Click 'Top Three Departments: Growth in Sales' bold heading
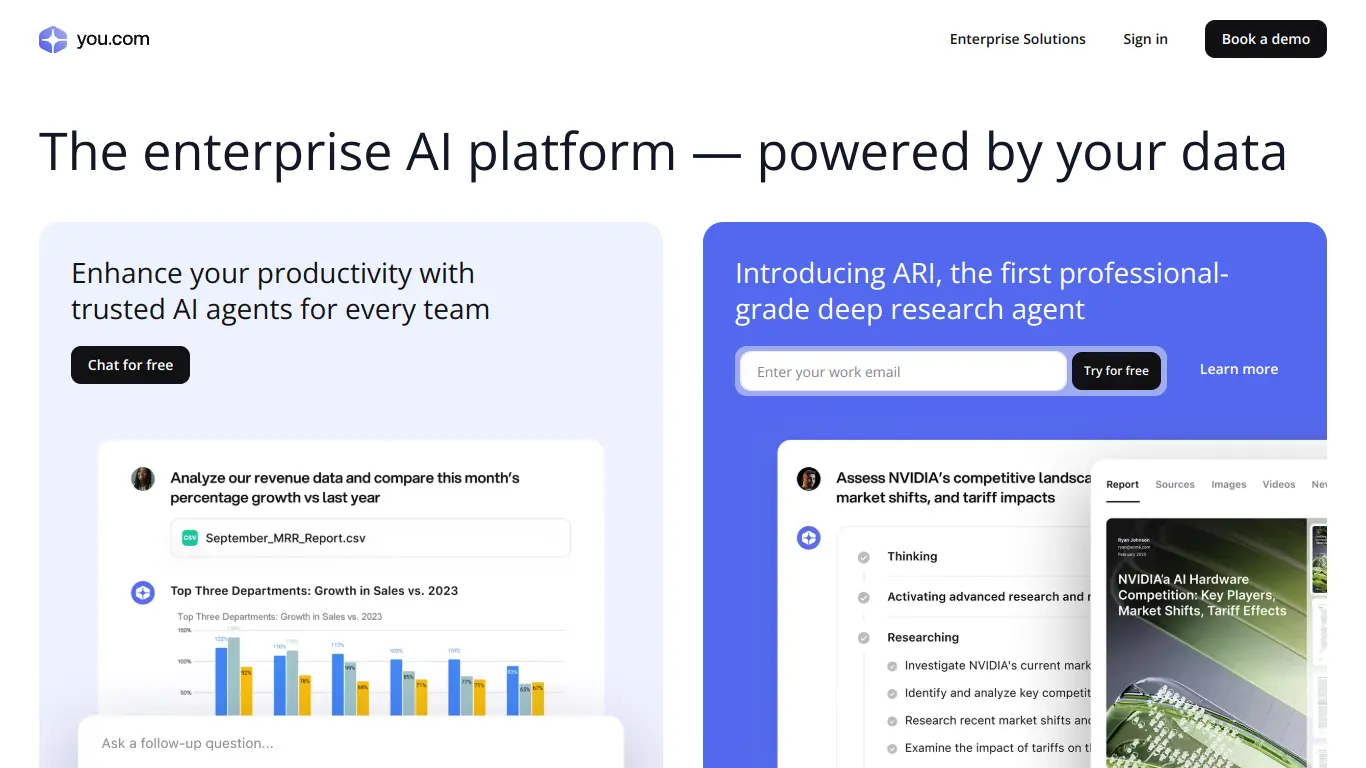 pyautogui.click(x=314, y=591)
